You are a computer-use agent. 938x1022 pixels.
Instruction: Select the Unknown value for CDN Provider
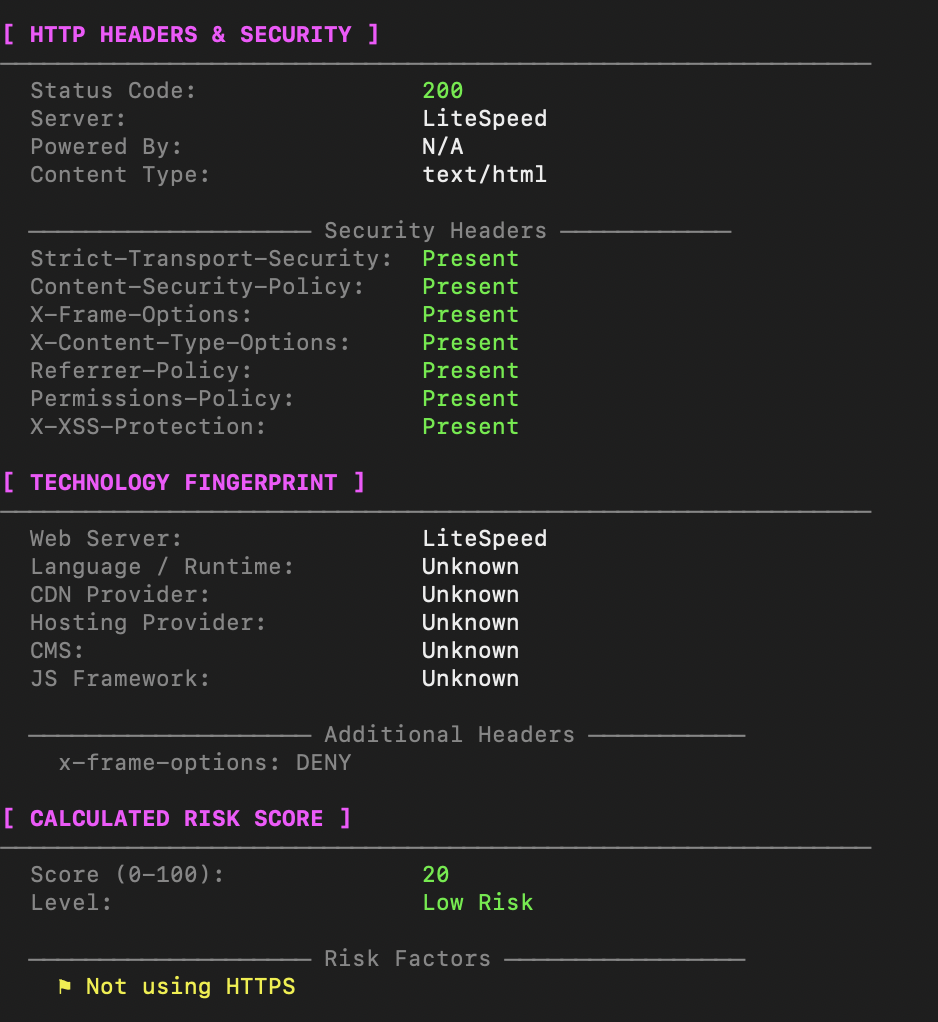click(x=470, y=595)
